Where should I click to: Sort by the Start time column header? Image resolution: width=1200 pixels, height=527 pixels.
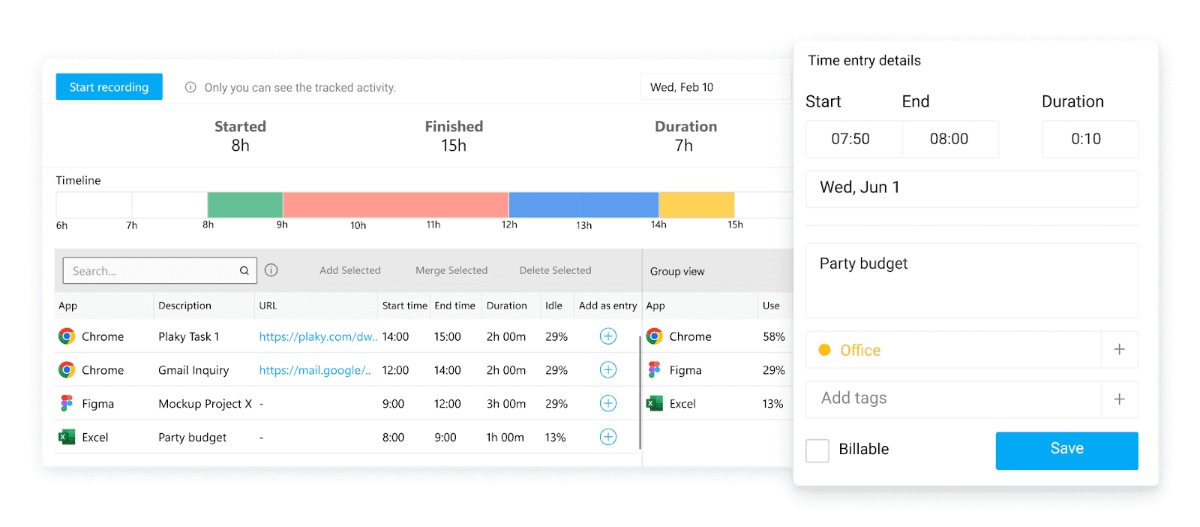coord(405,306)
